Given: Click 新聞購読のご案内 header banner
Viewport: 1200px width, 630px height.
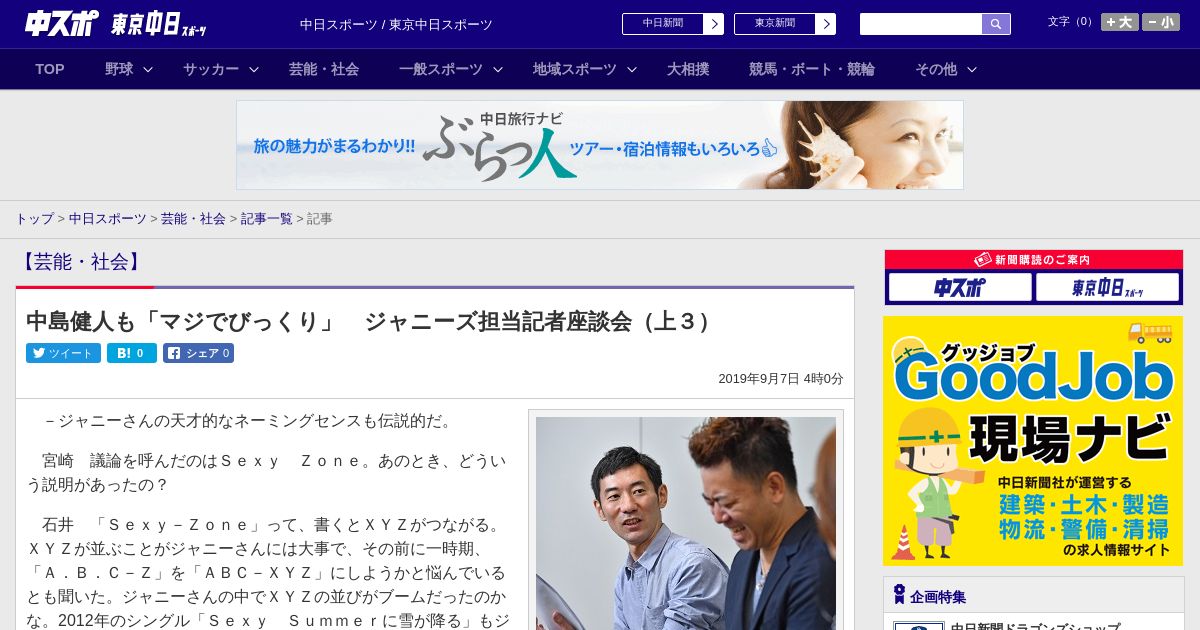Looking at the screenshot, I should coord(1034,260).
